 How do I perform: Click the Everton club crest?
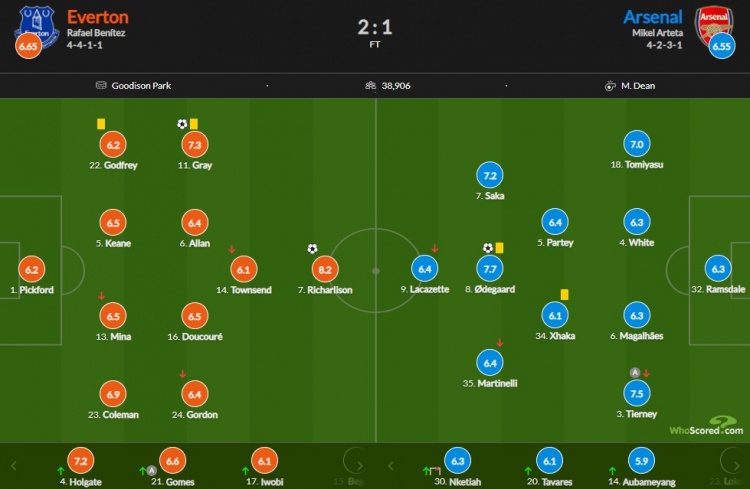coord(37,28)
